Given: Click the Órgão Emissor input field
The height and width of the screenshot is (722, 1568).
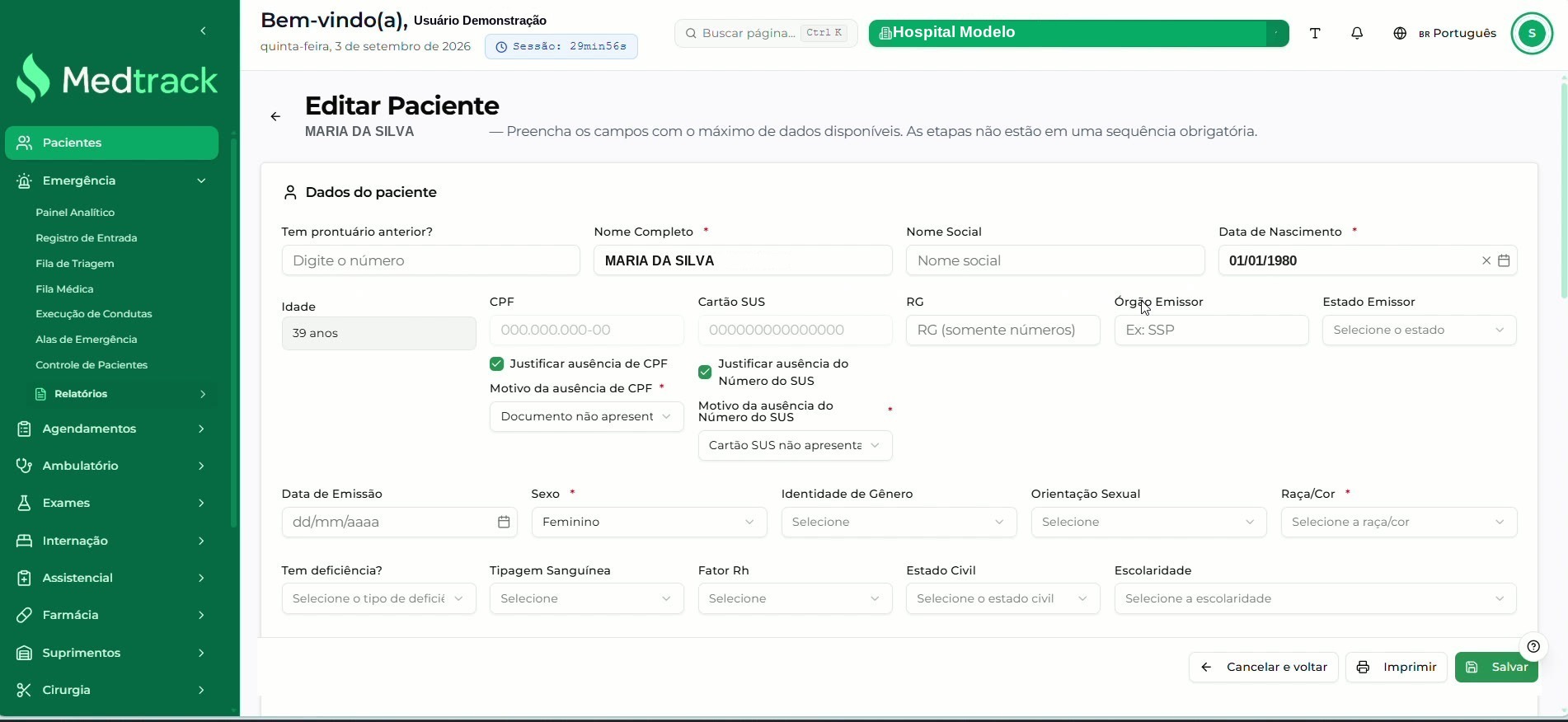Looking at the screenshot, I should pos(1211,330).
